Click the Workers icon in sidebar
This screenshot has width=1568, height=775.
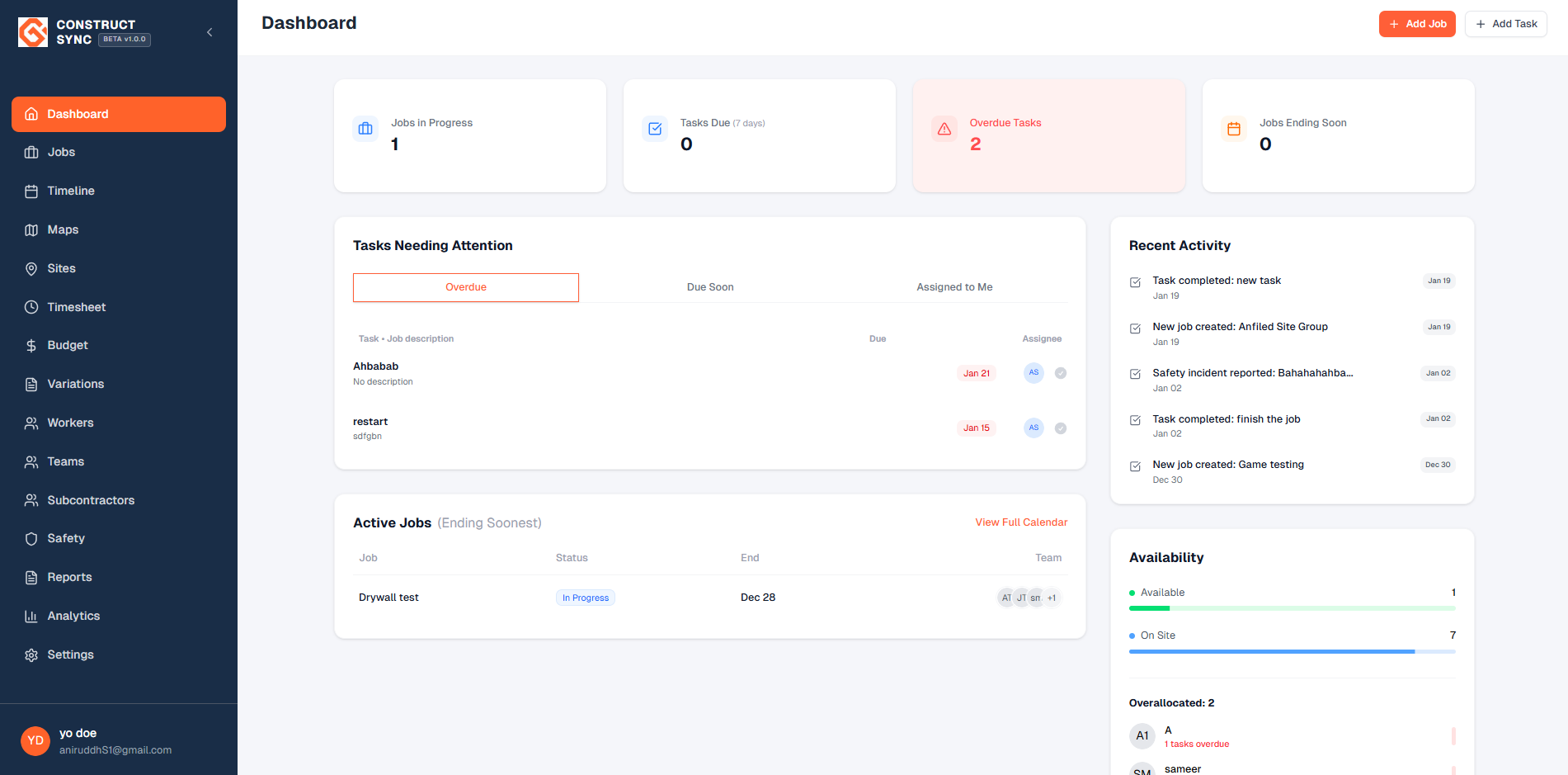(31, 423)
